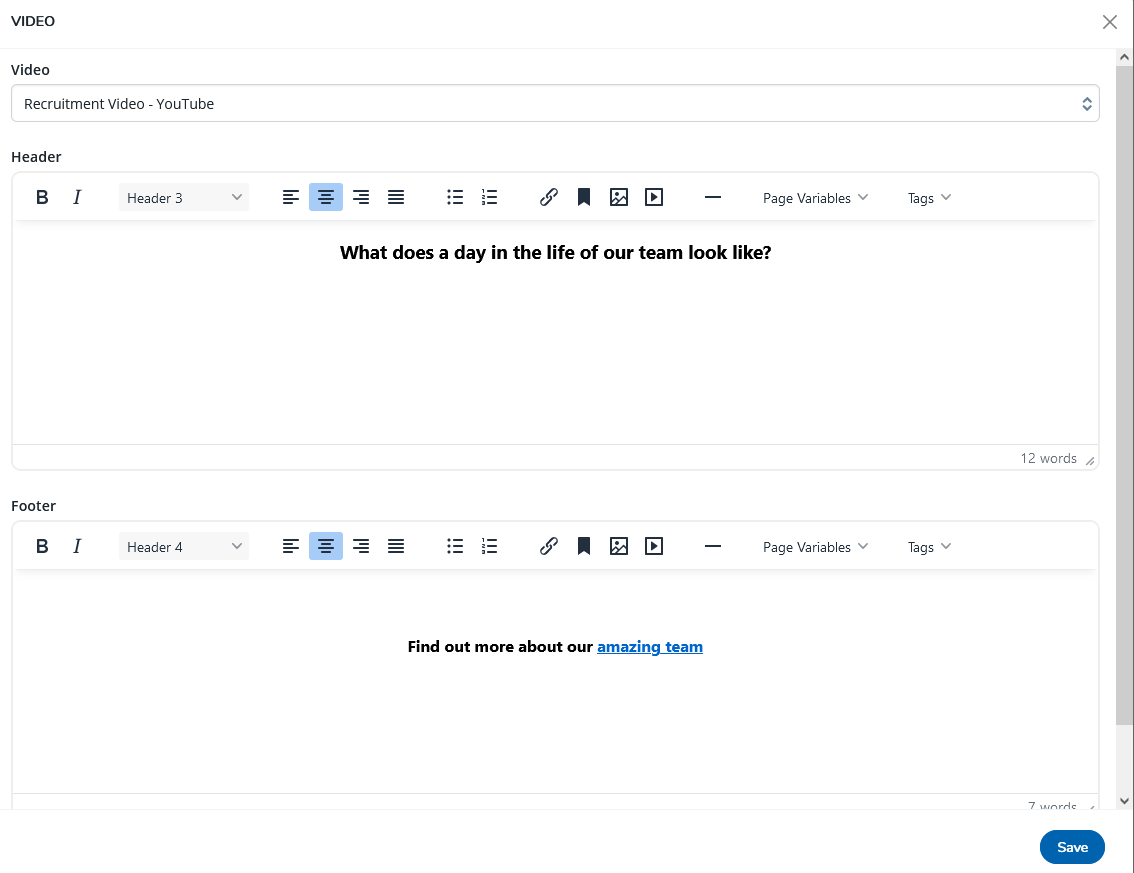1134x873 pixels.
Task: Add bookmark anchor in the Footer toolbar
Action: (584, 546)
